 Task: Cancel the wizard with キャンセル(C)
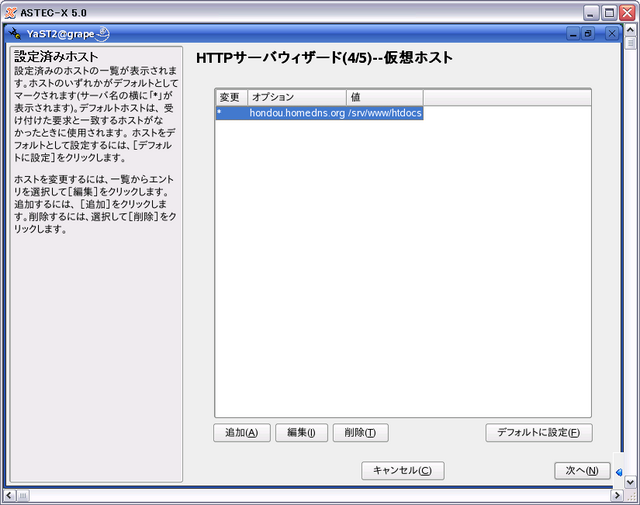click(402, 471)
